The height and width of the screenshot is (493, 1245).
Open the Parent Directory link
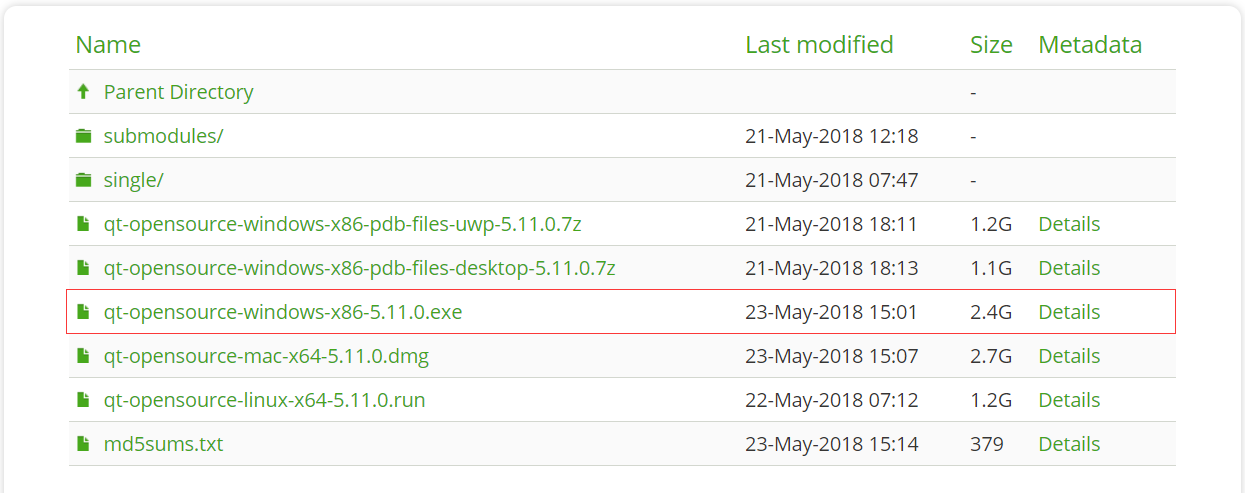[x=178, y=92]
